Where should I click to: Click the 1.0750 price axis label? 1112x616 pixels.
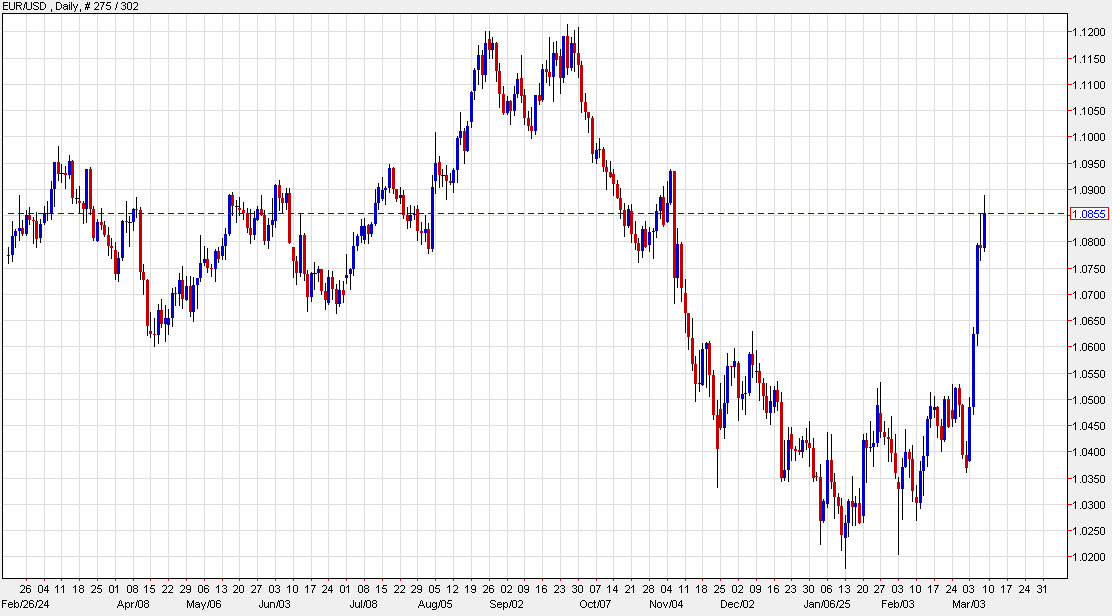[1089, 269]
